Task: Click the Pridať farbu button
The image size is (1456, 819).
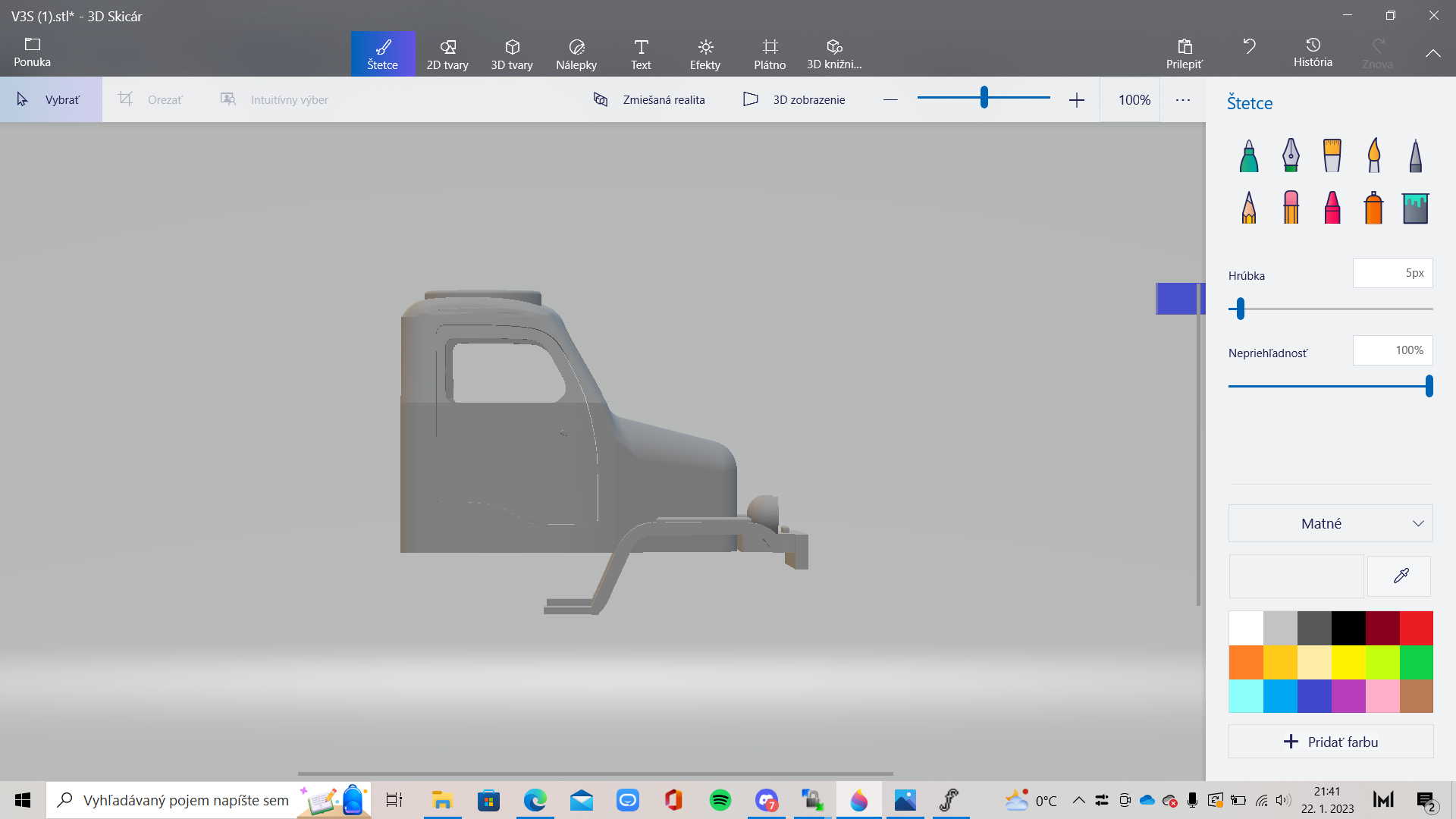Action: click(1330, 742)
